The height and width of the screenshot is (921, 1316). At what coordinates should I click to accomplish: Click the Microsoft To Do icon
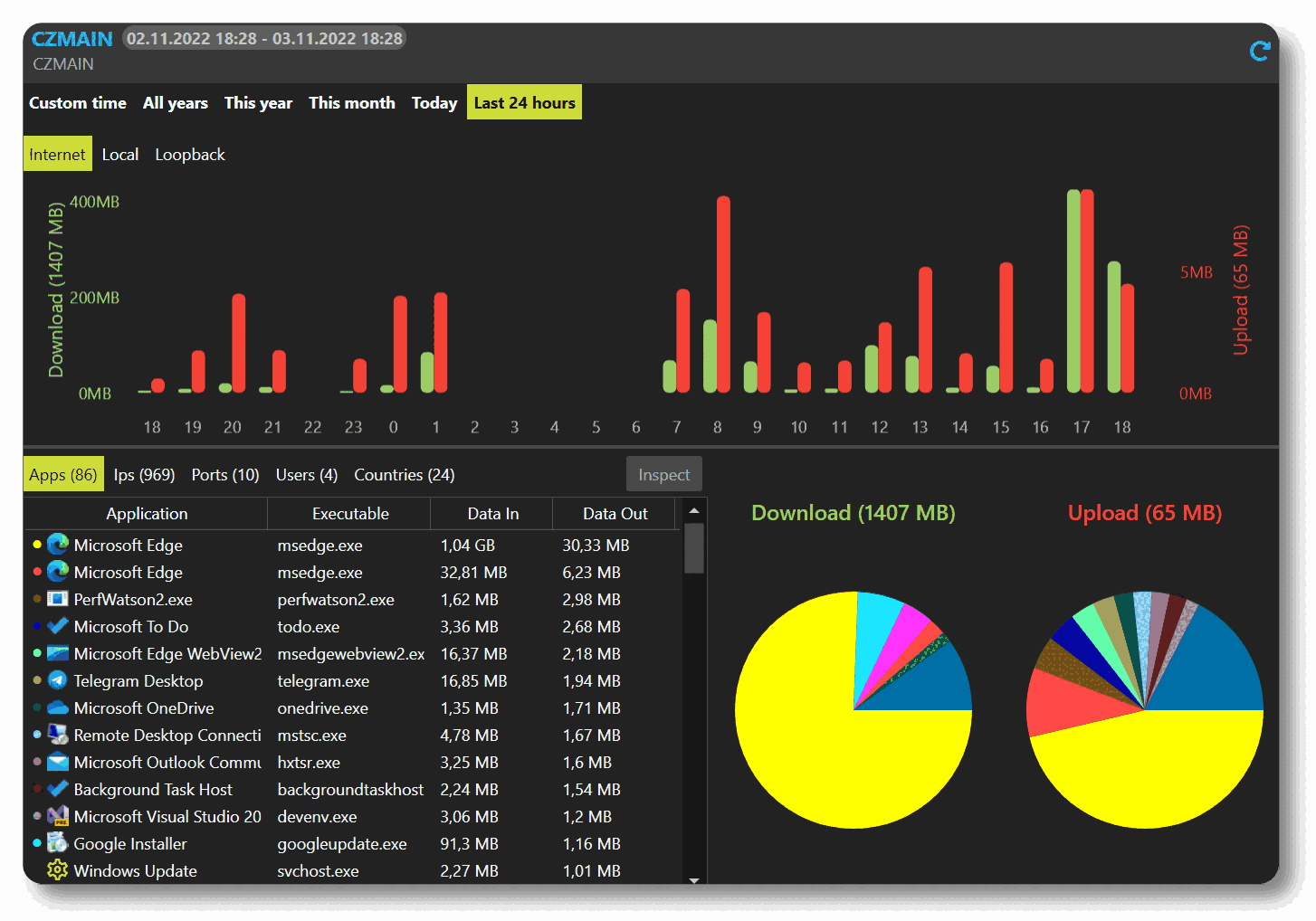(57, 626)
